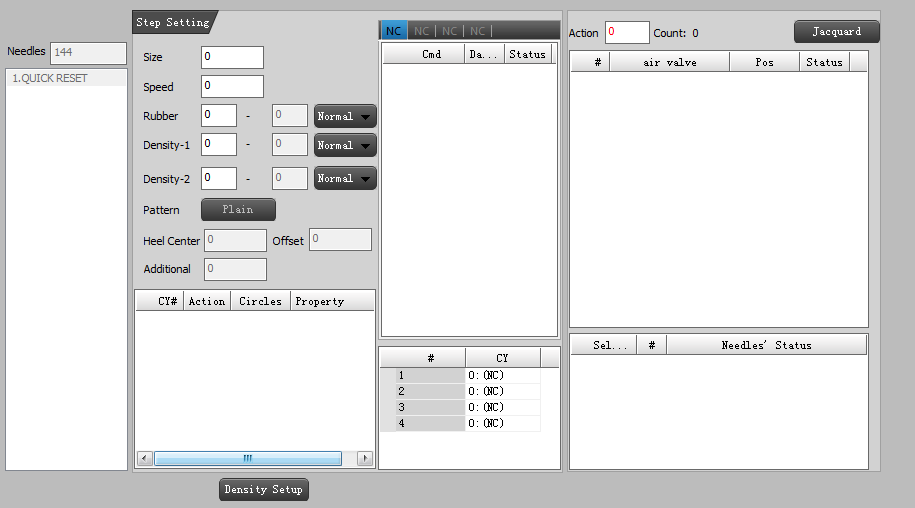The image size is (915, 508).
Task: Click the Plain pattern button
Action: pyautogui.click(x=238, y=209)
